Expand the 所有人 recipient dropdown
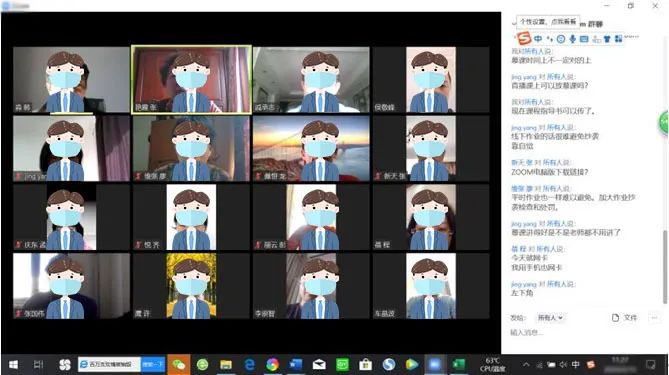Viewport: 669px width, 375px height. (550, 317)
